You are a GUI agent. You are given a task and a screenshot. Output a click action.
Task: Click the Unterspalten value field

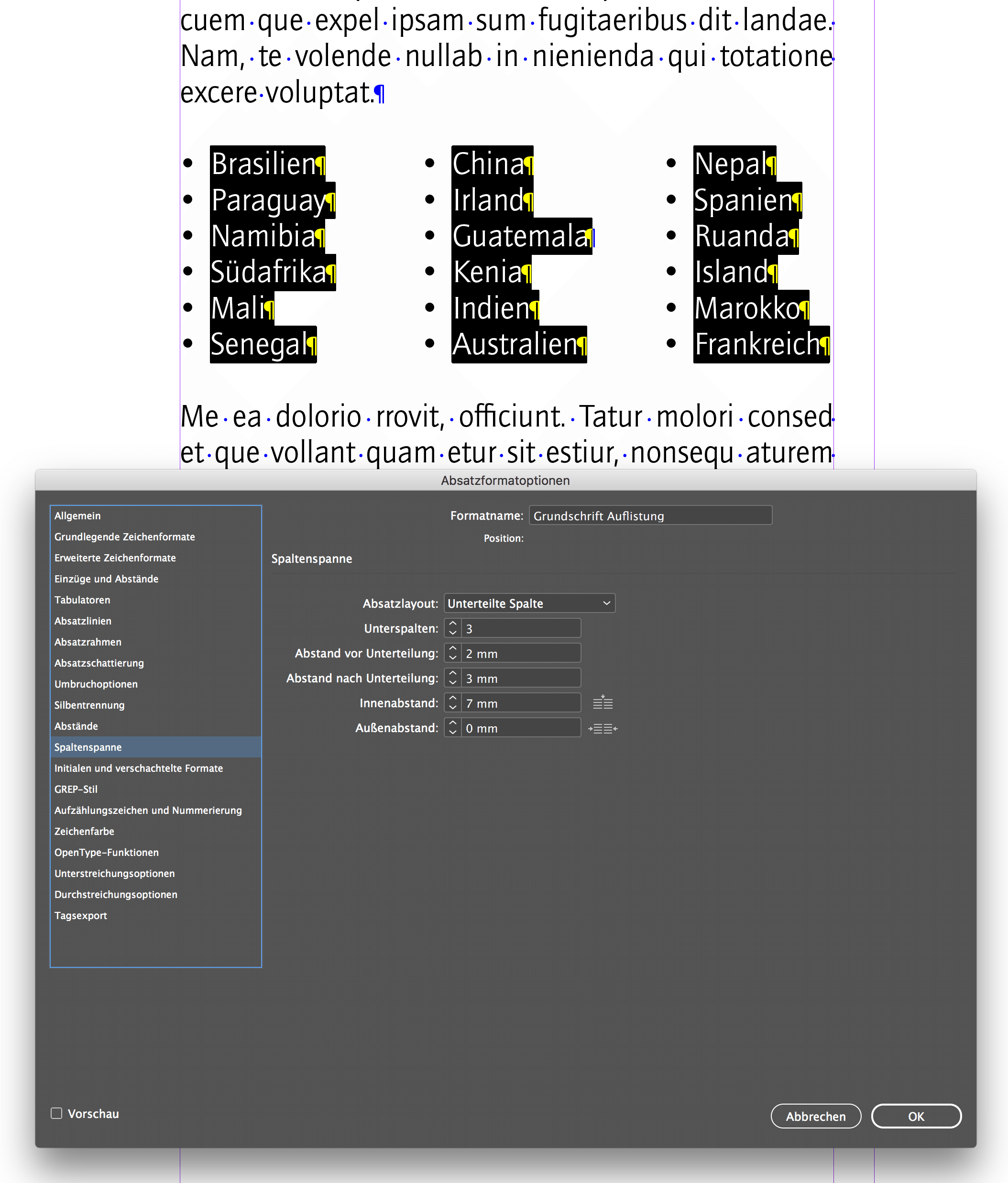[x=520, y=629]
